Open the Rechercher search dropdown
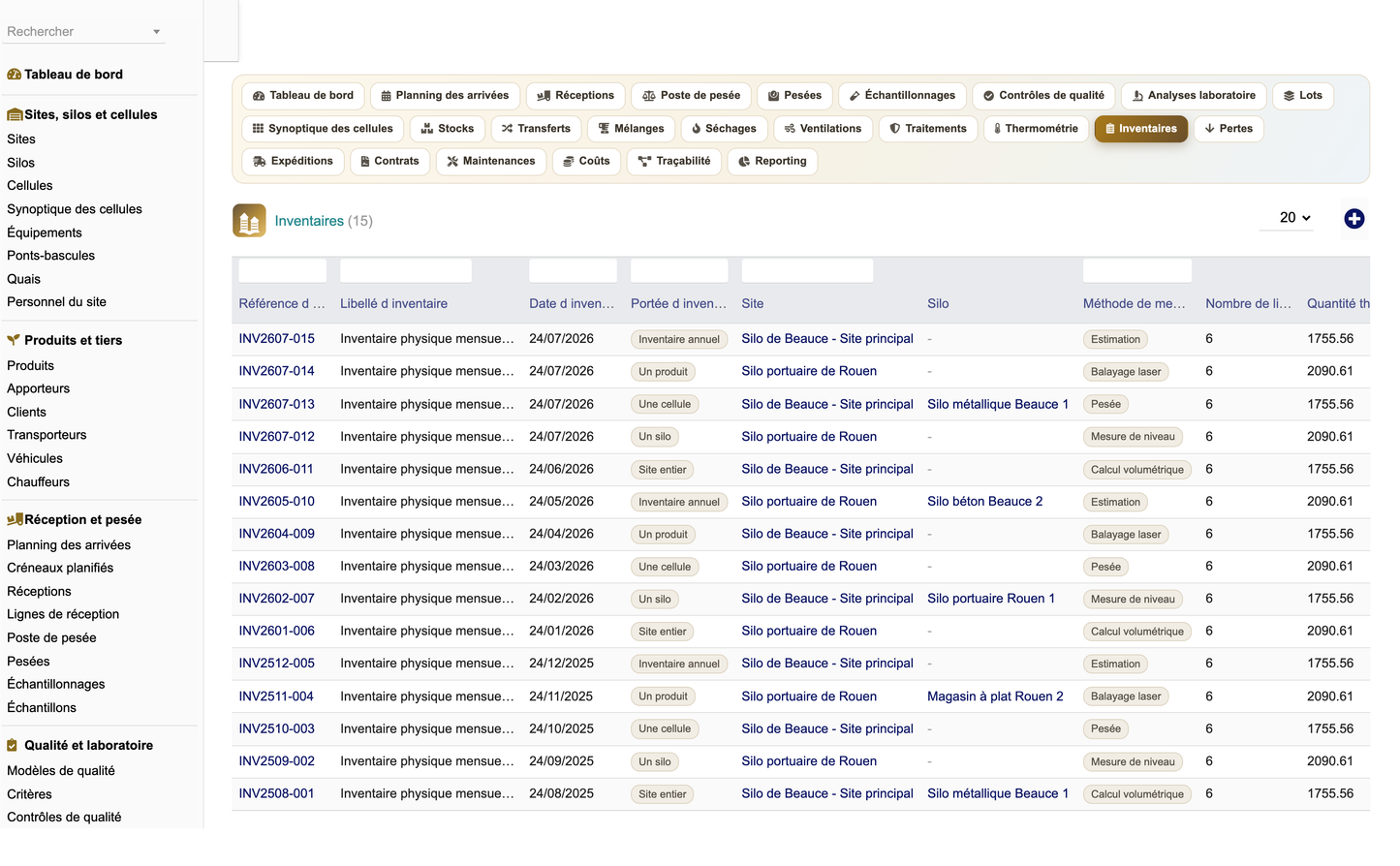This screenshot has height=866, width=1400. point(84,32)
